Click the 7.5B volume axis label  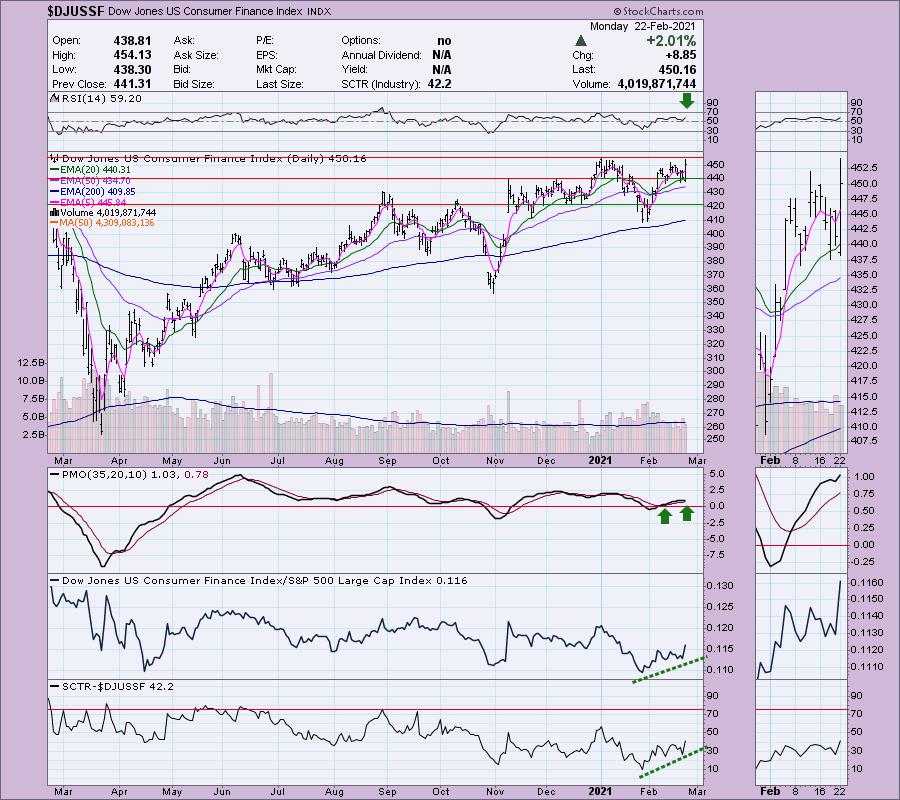pyautogui.click(x=34, y=399)
